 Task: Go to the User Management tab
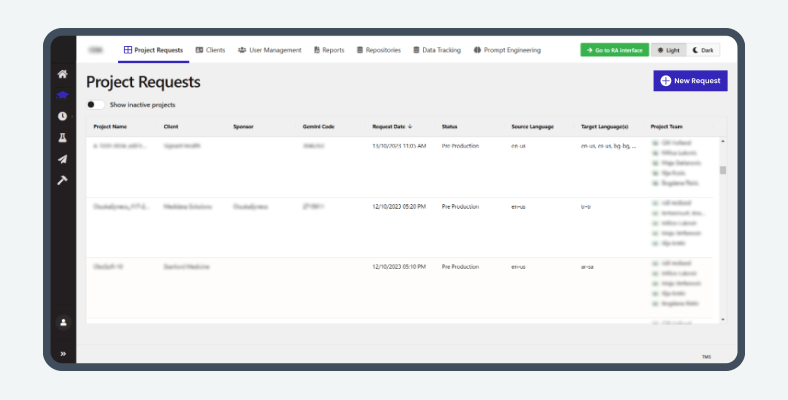(x=269, y=50)
